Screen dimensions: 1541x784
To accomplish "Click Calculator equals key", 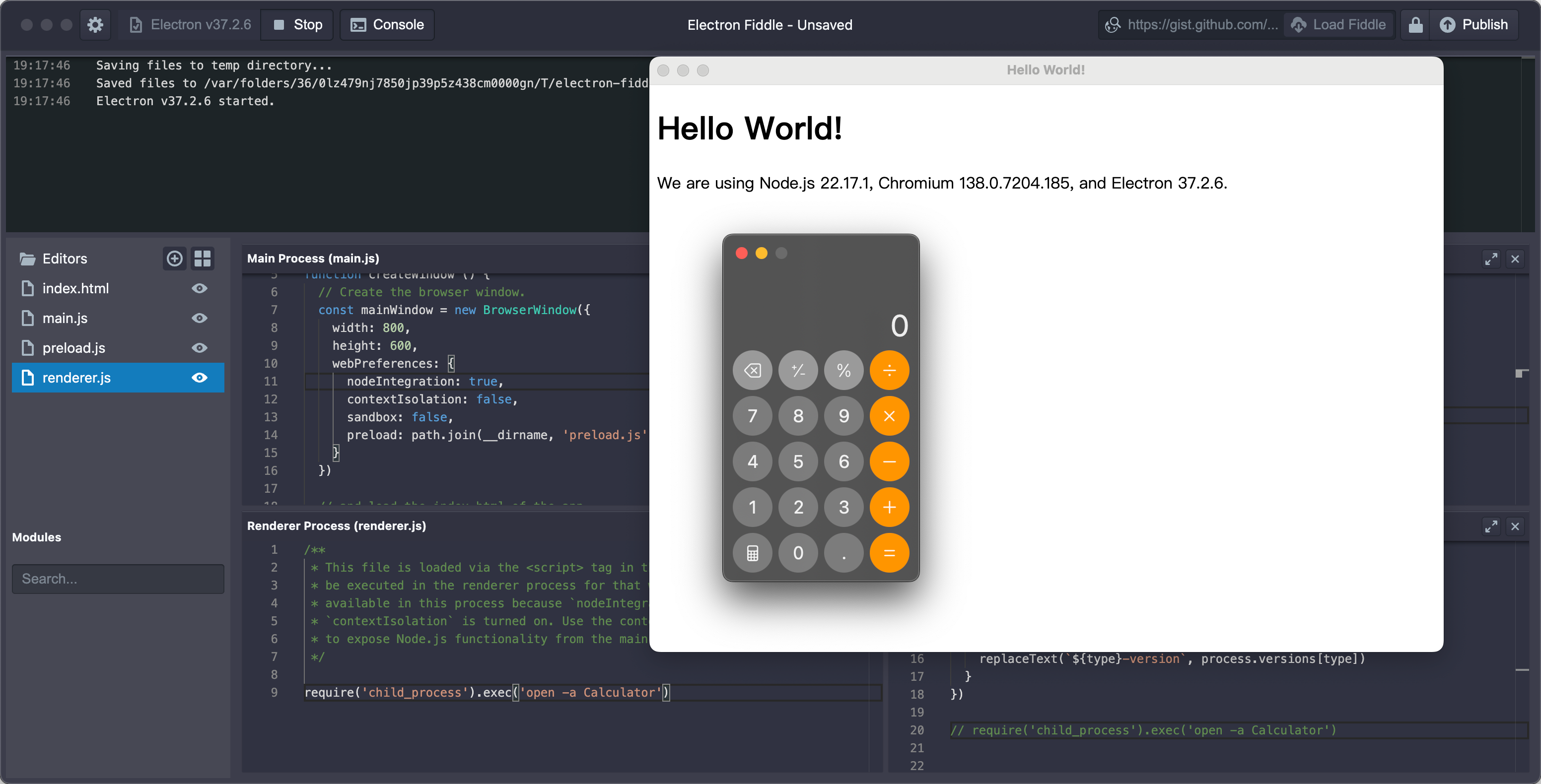I will pos(890,553).
